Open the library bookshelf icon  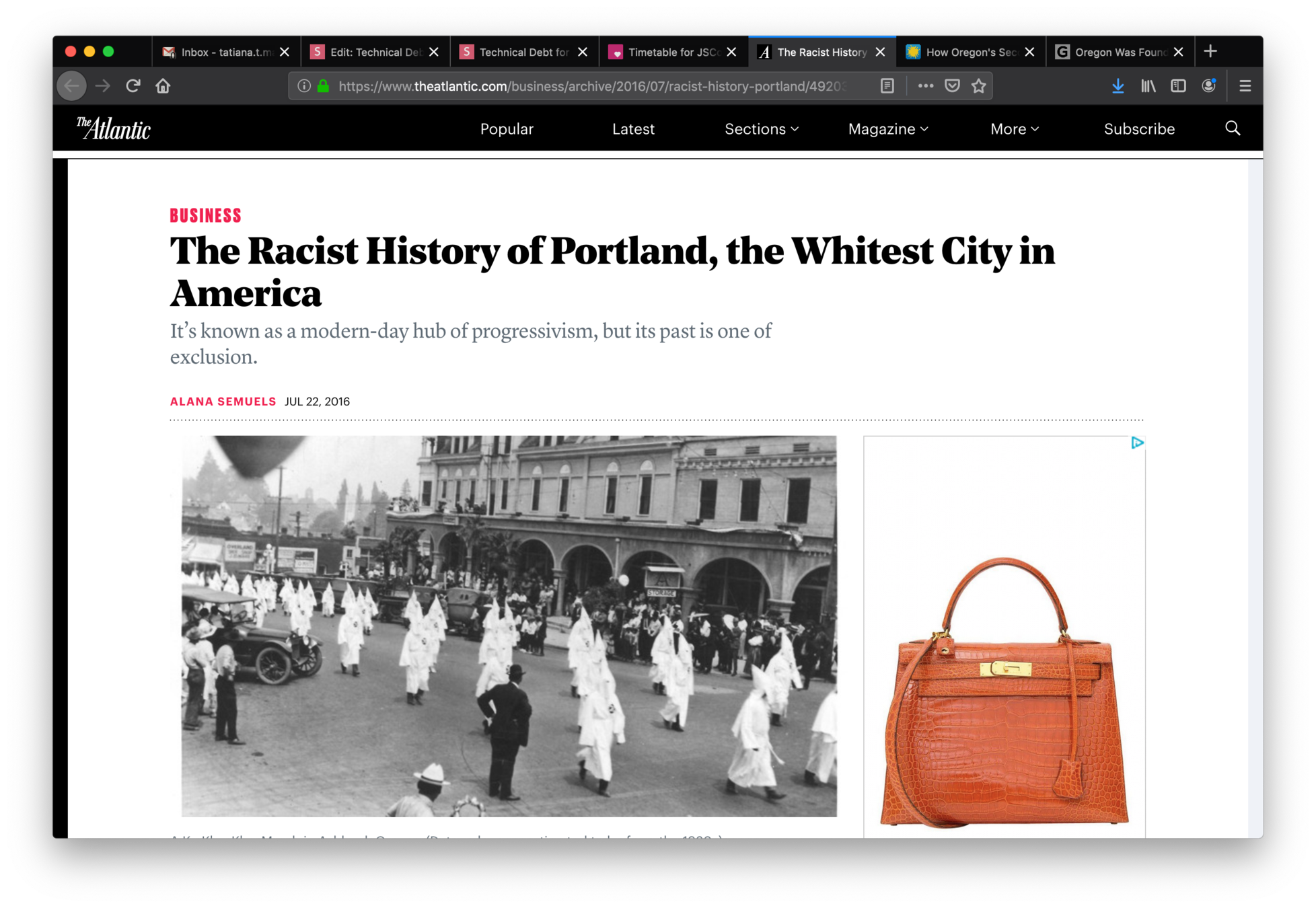pos(1148,86)
